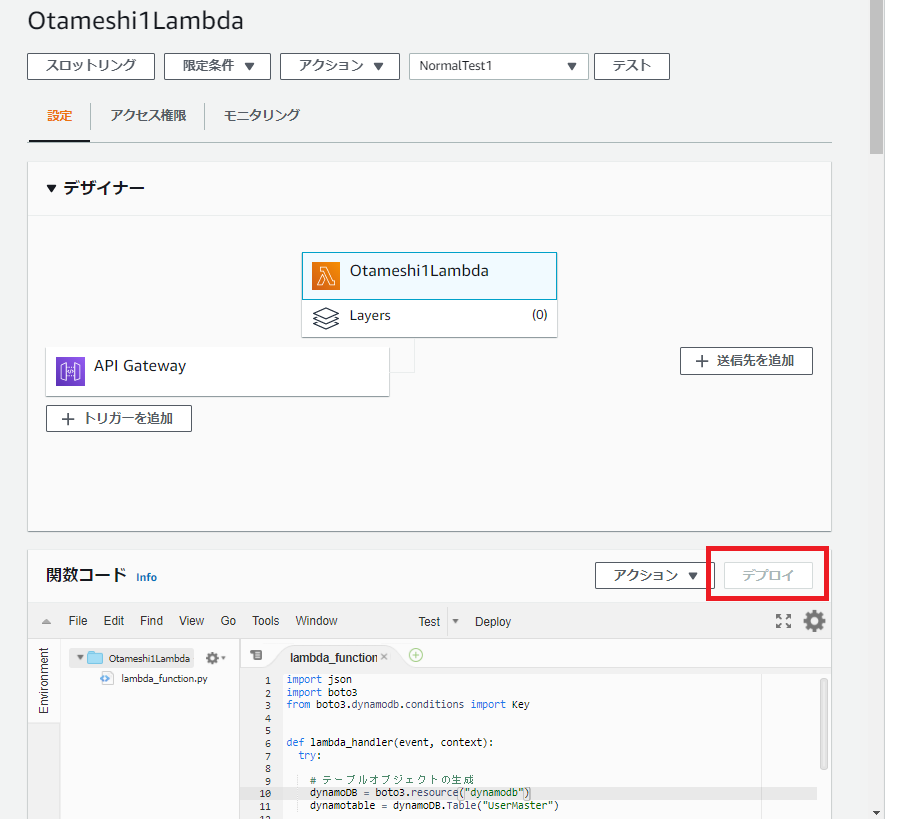
Task: Toggle the Environment side panel
Action: tap(44, 680)
